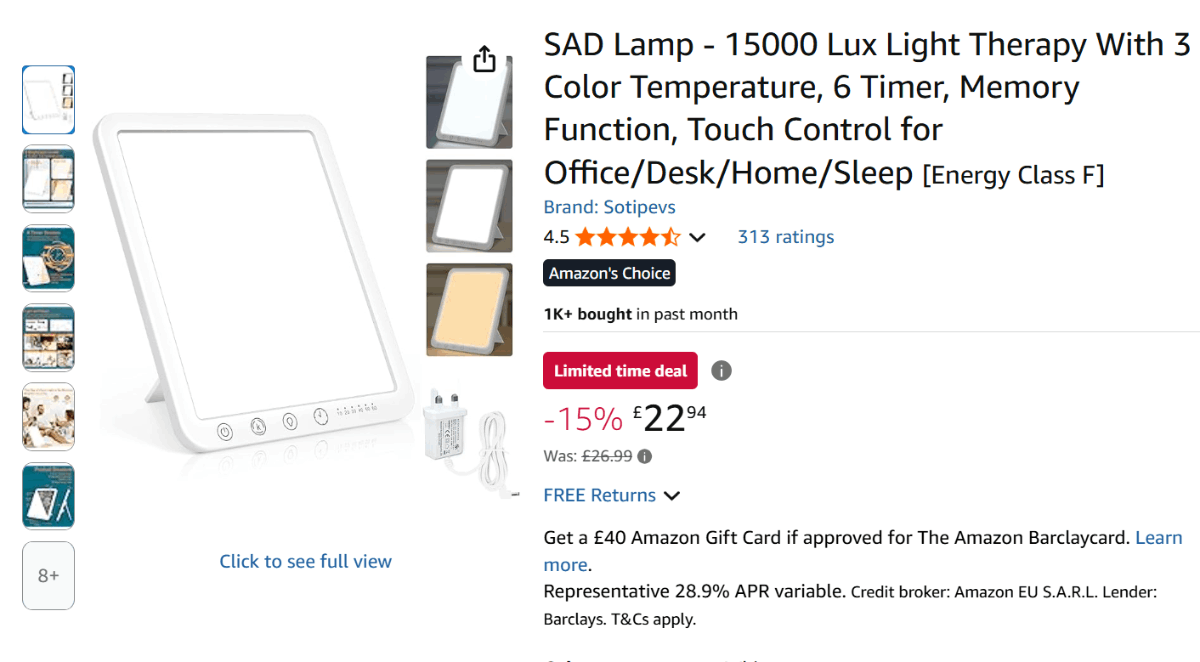Select the first lamp thumbnail image
Viewport: 1200px width, 662px height.
click(x=48, y=99)
